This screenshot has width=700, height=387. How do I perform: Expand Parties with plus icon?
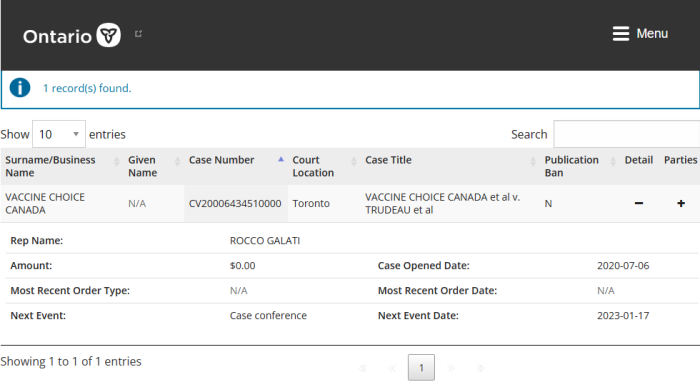coord(681,203)
